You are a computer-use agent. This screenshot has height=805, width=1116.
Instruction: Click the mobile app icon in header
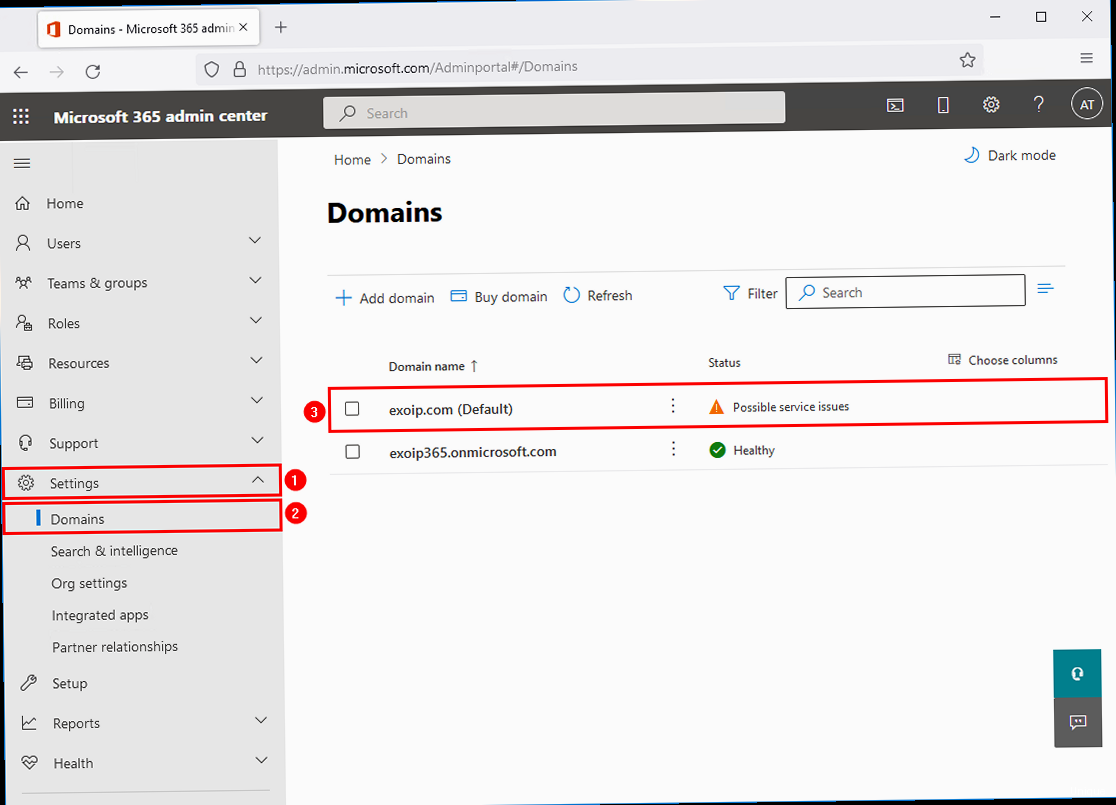coord(943,105)
